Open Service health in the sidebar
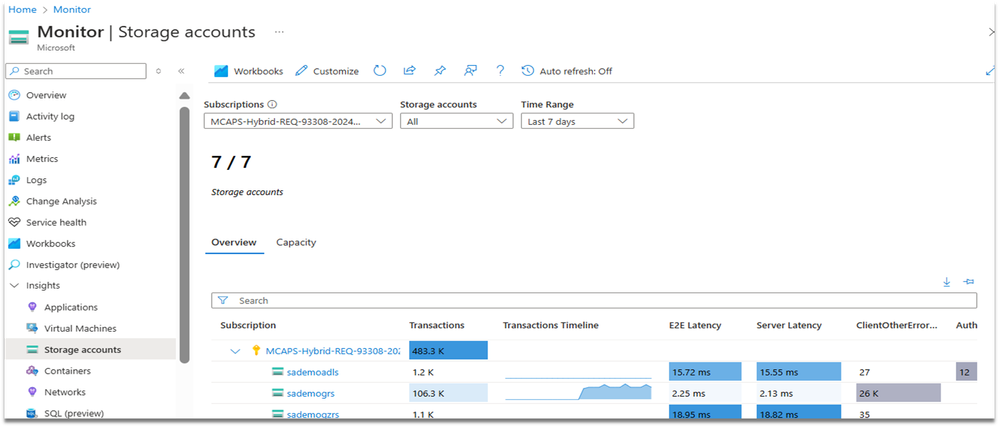Viewport: 999px width, 427px height. [x=56, y=222]
